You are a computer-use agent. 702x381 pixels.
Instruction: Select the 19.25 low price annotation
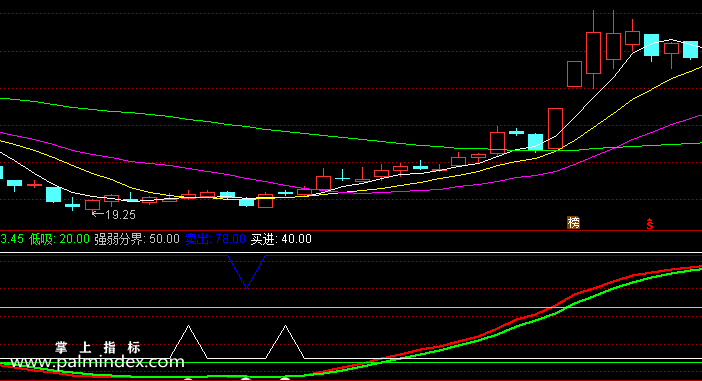pyautogui.click(x=114, y=215)
